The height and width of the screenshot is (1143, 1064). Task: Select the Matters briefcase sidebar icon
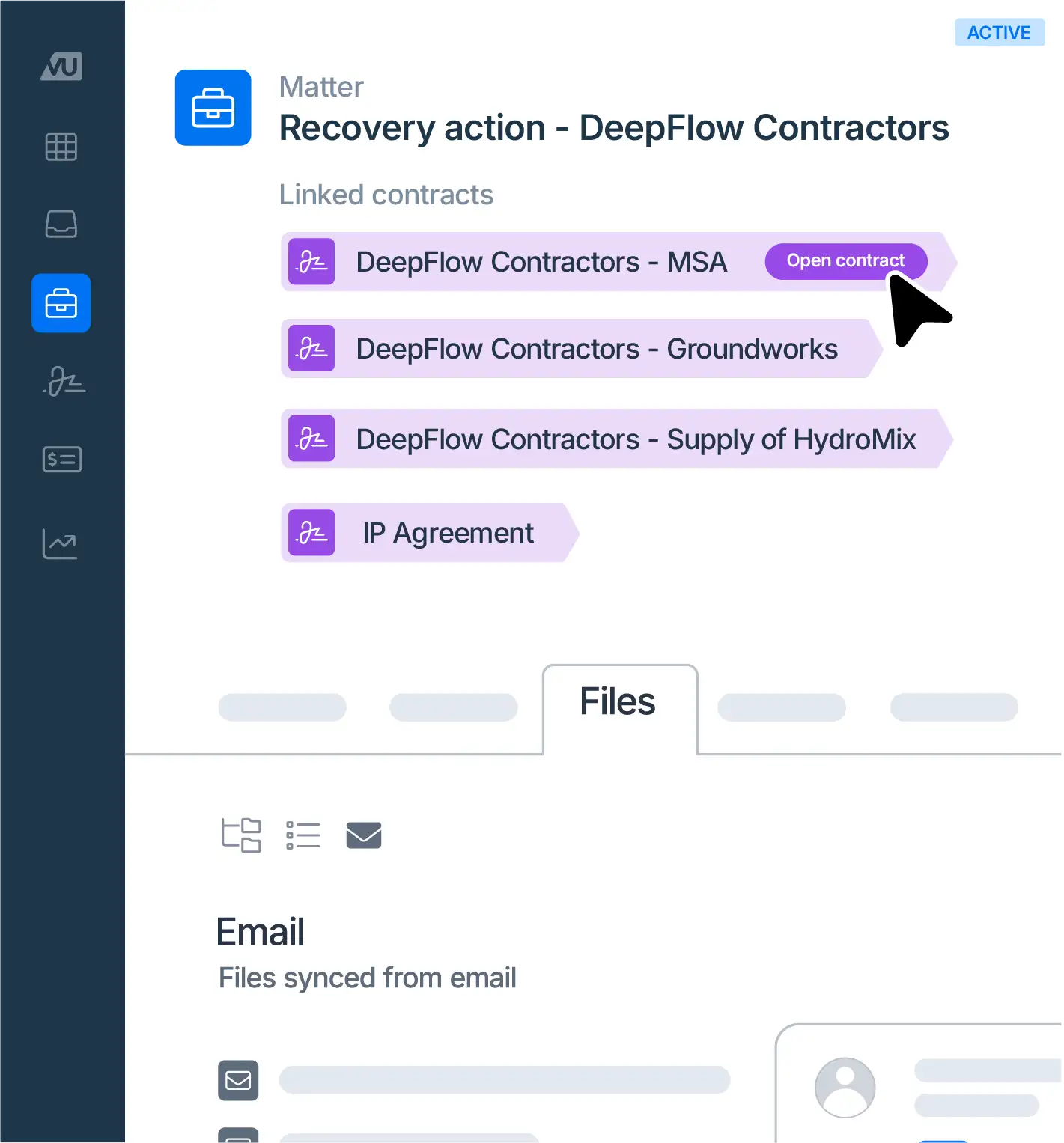[x=61, y=304]
